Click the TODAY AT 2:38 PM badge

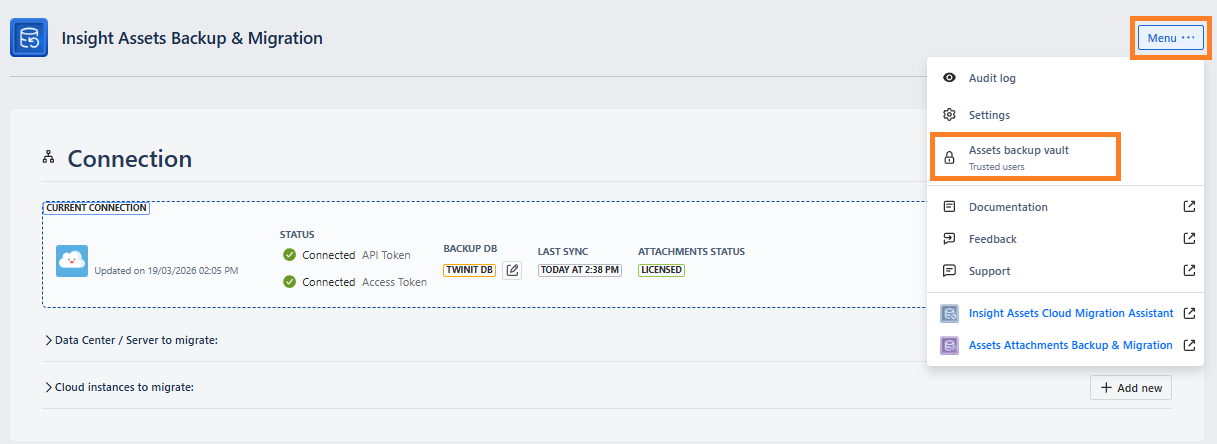coord(580,270)
